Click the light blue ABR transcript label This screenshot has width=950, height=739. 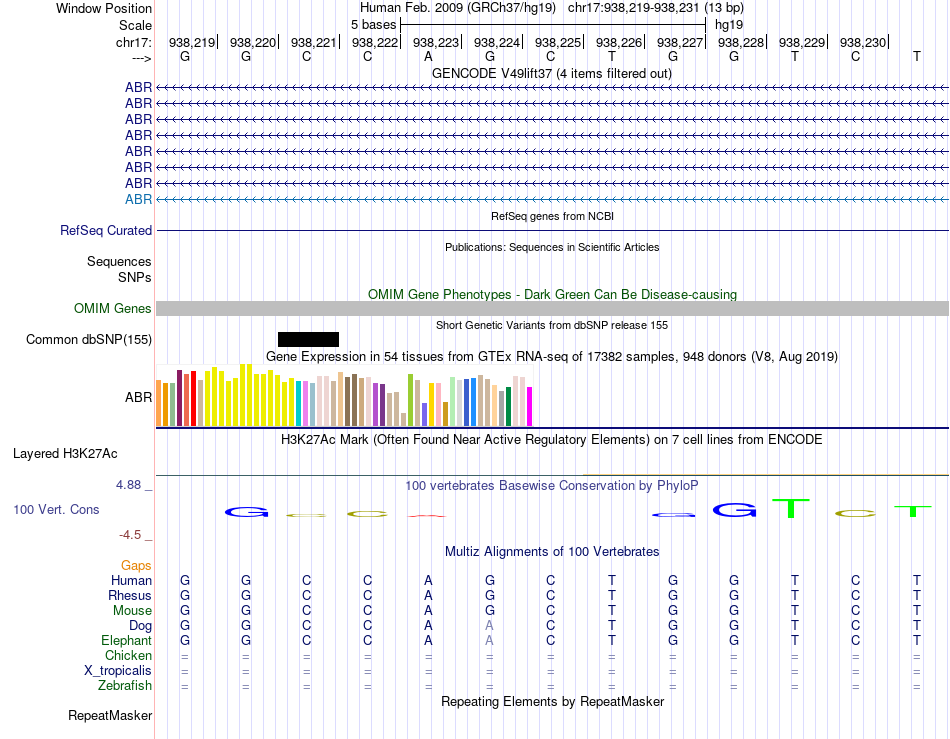point(138,199)
